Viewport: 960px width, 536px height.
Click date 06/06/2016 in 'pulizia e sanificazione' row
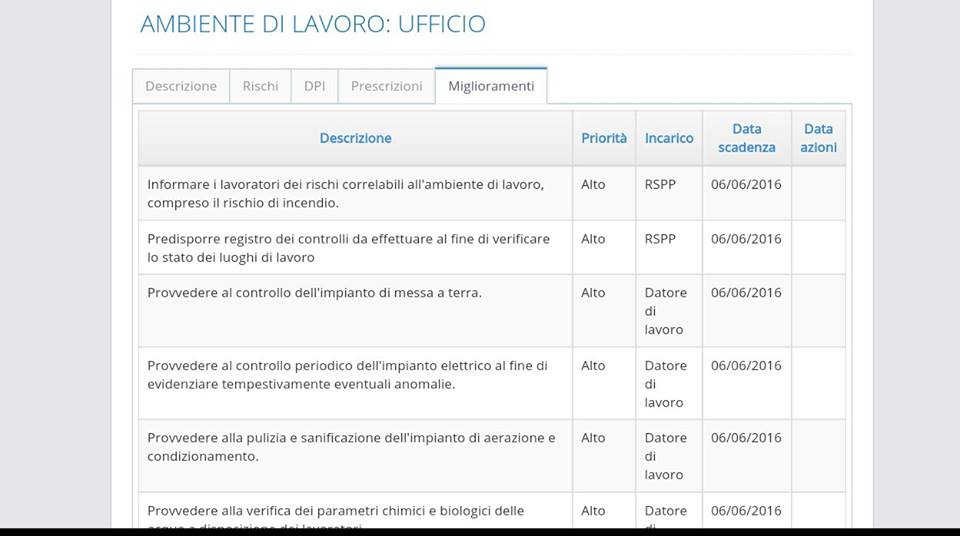point(746,438)
